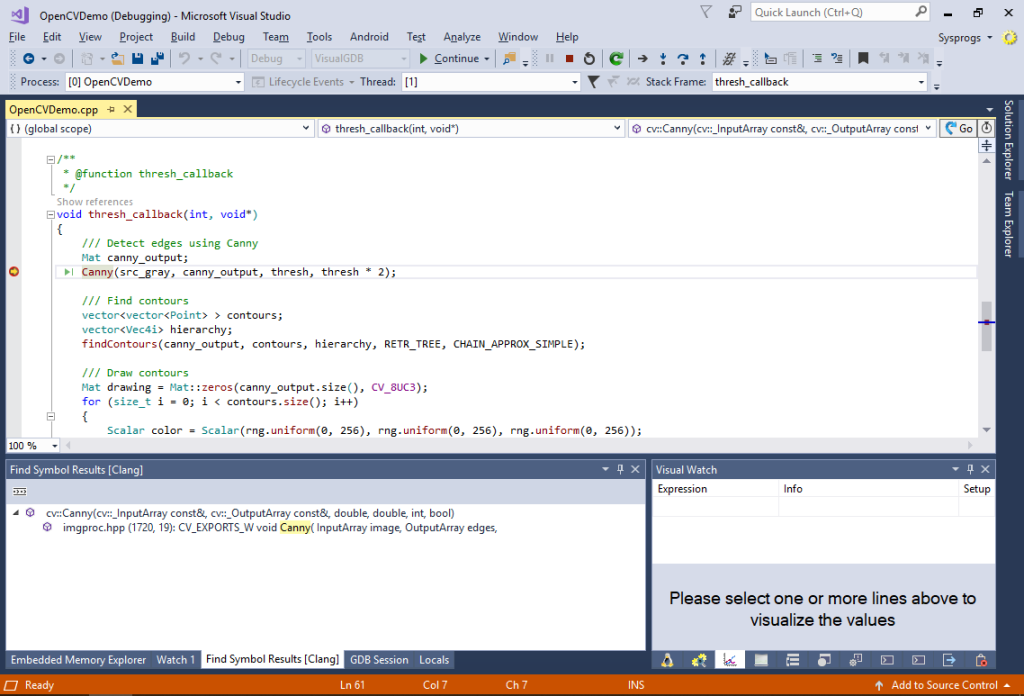Click the Step Over icon
Image resolution: width=1024 pixels, height=696 pixels.
point(682,59)
